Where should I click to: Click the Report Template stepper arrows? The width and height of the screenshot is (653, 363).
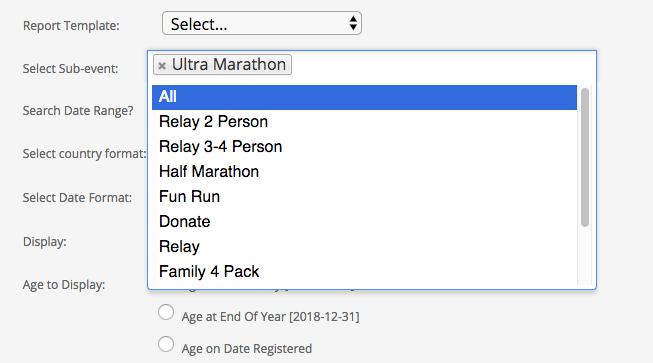(353, 23)
